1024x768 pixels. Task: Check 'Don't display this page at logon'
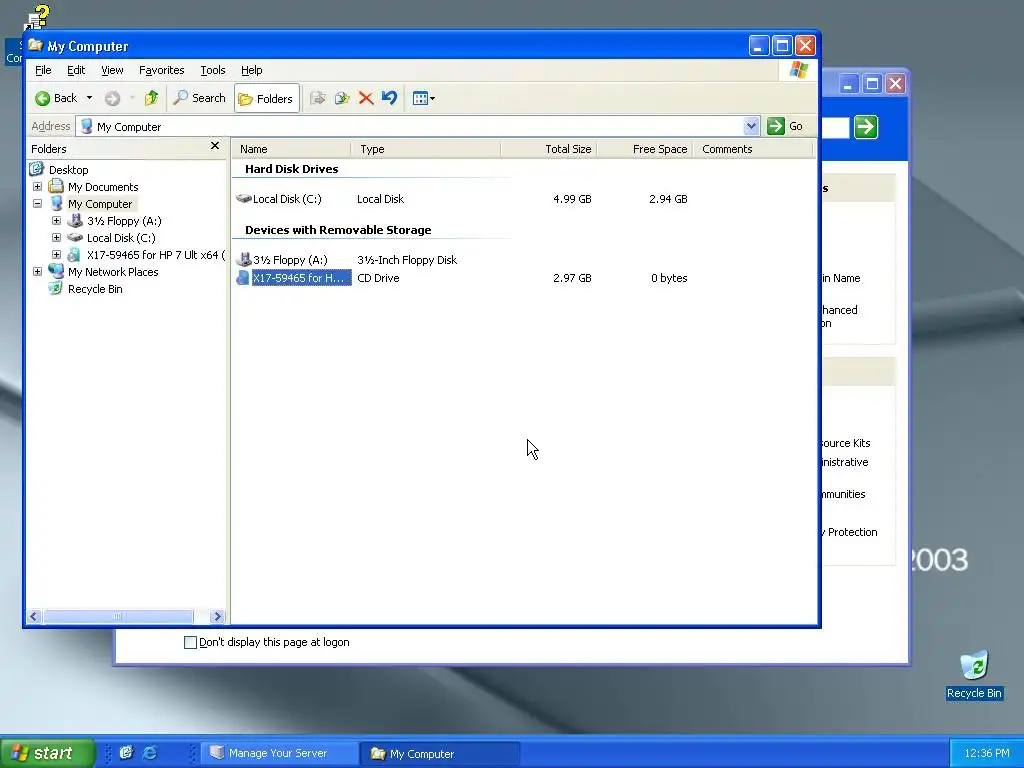190,642
